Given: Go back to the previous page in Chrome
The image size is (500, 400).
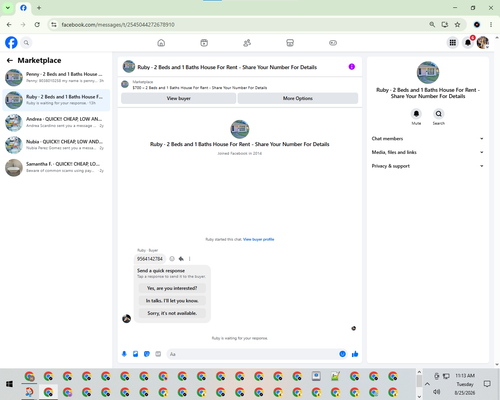Looking at the screenshot, I should [9, 25].
